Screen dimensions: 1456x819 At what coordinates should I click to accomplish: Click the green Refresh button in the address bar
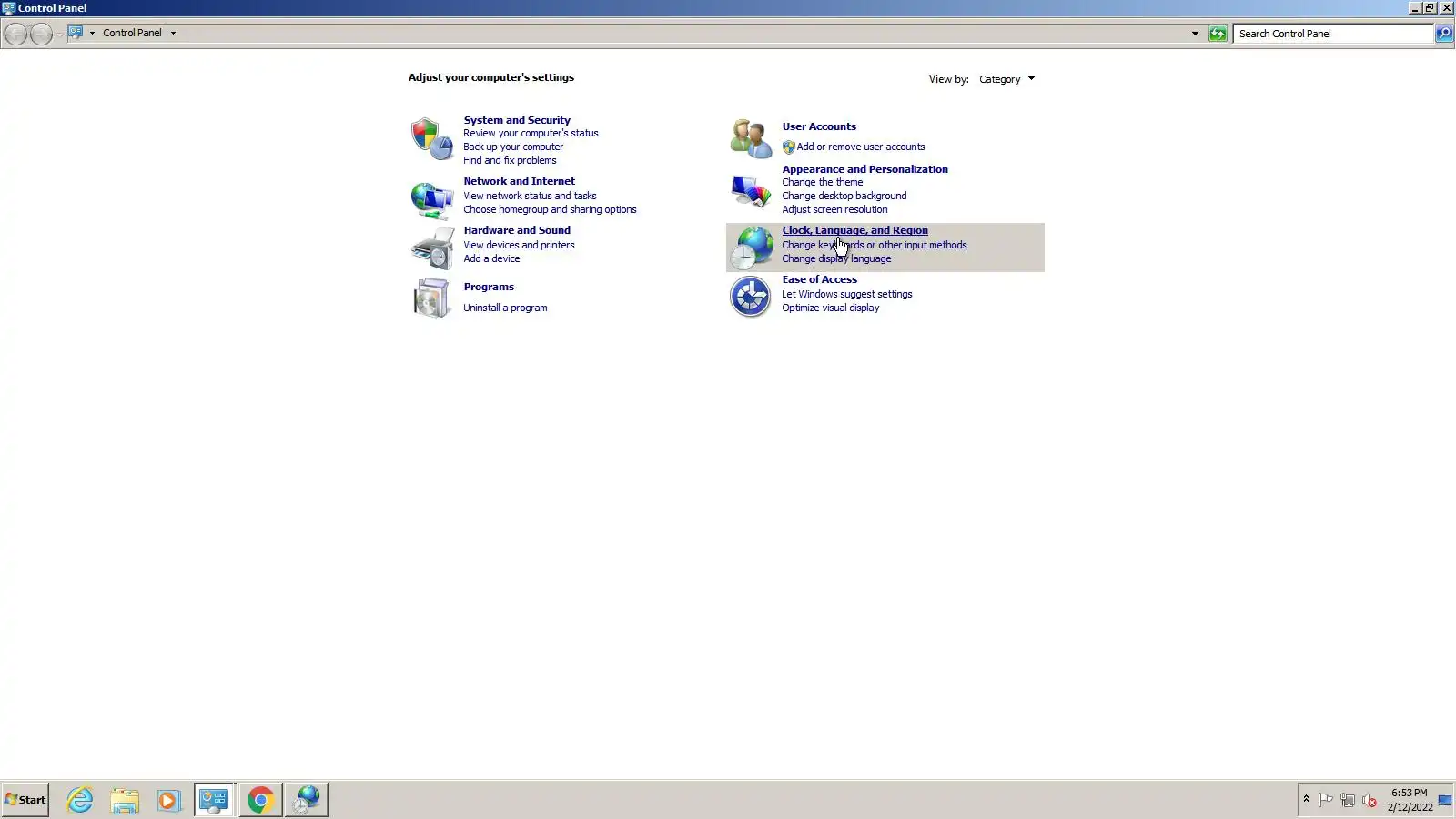tap(1217, 34)
